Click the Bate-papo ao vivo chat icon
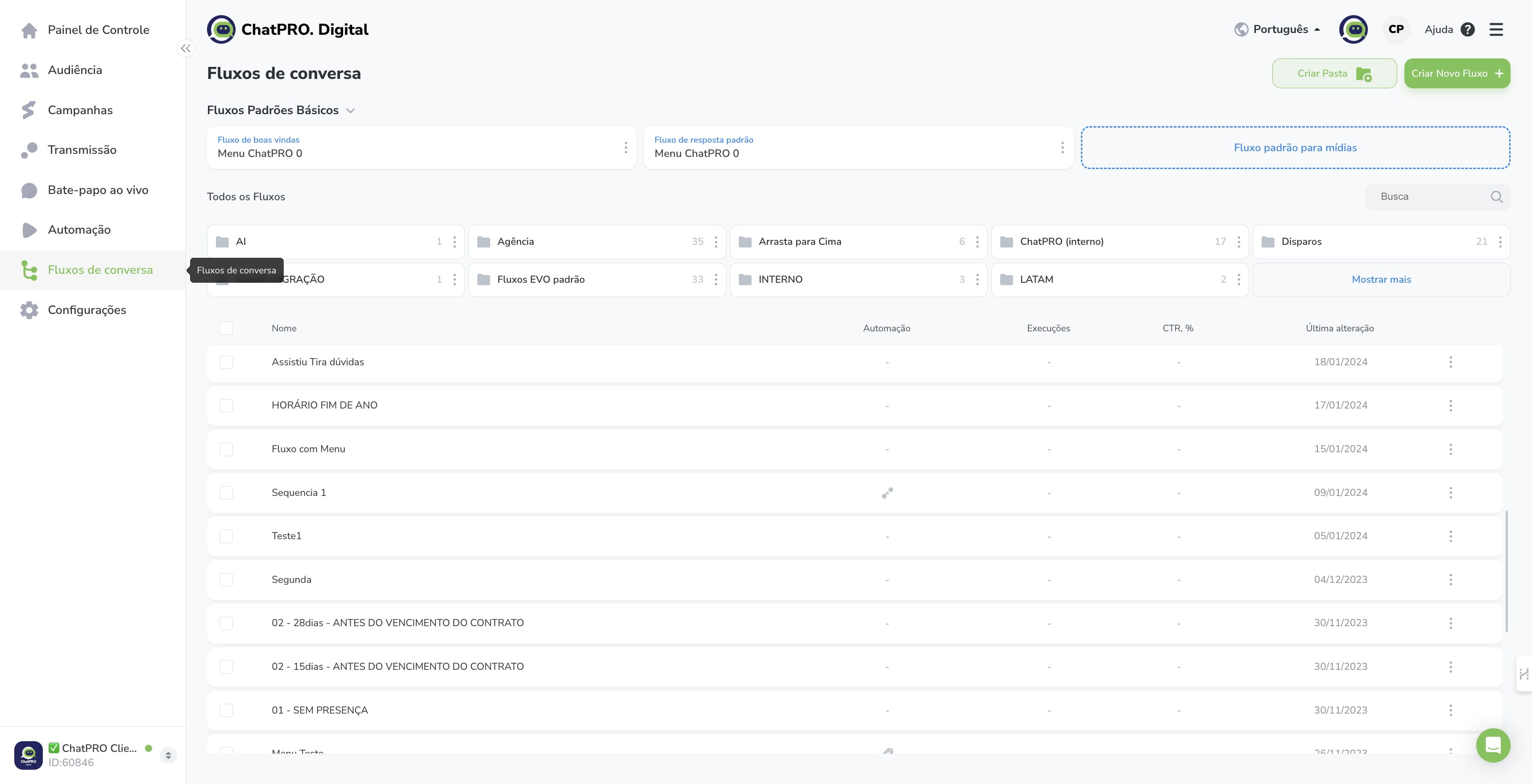The width and height of the screenshot is (1532, 784). (29, 190)
